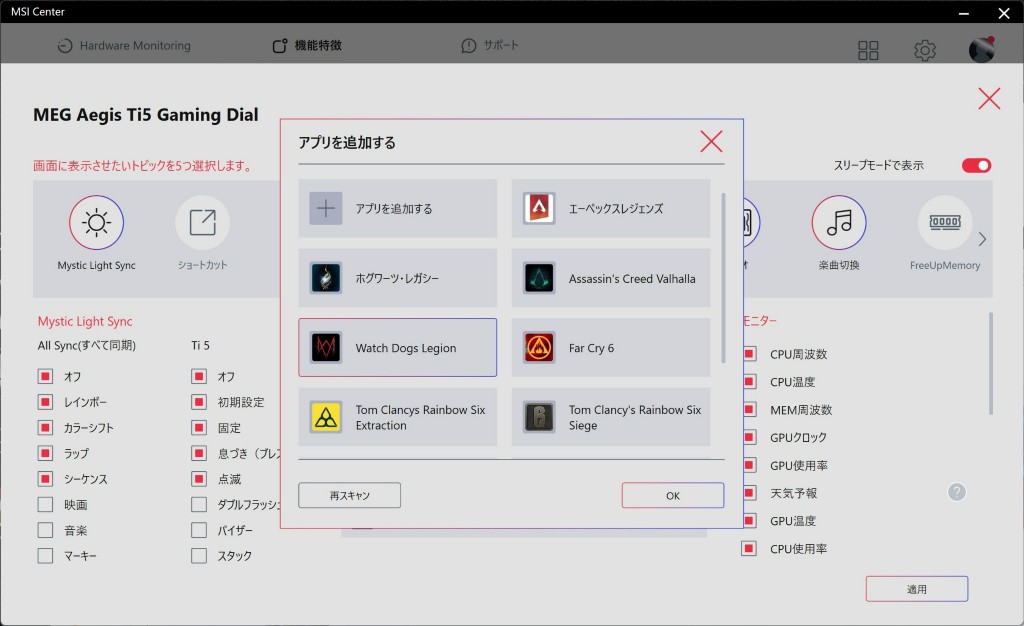1024x626 pixels.
Task: Uncheck Ti 5 オフ checkbox
Action: 199,376
